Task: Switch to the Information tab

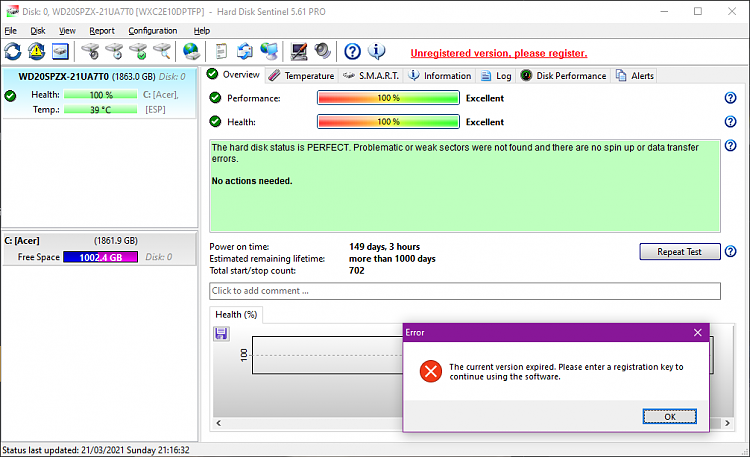Action: 440,76
